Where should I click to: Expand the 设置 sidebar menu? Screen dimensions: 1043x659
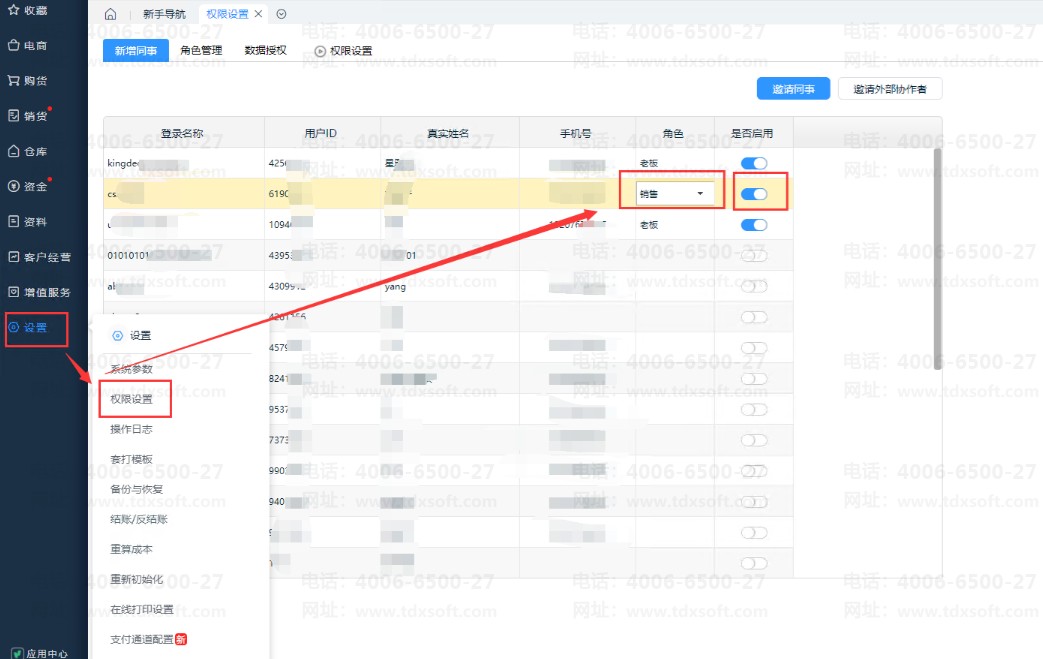[36, 327]
